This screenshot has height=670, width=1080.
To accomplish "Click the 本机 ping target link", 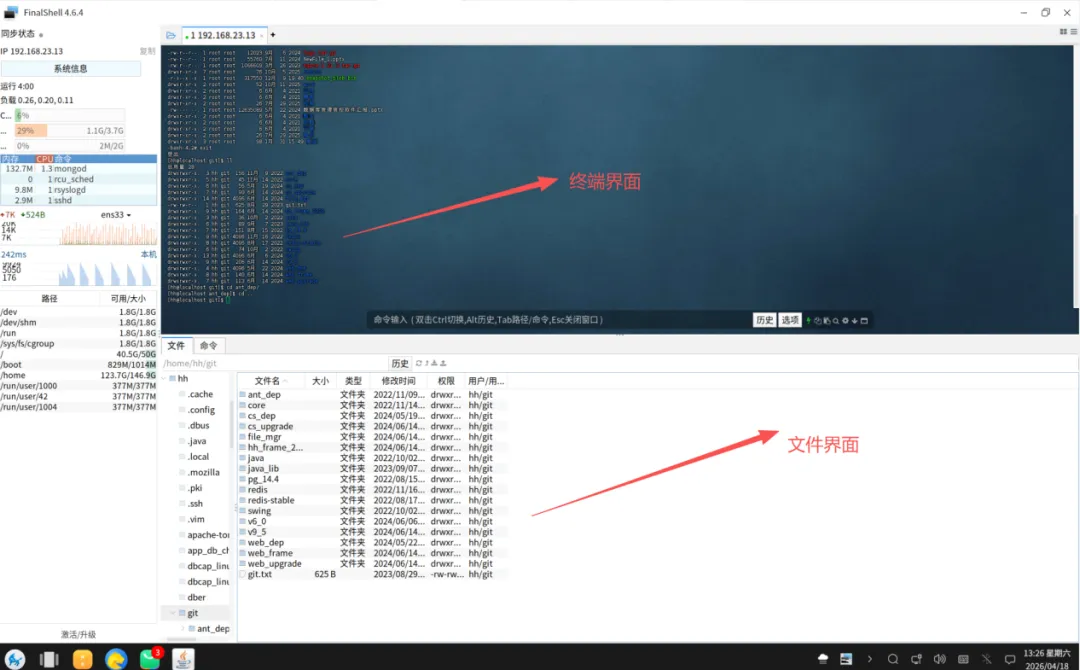I will coord(149,254).
